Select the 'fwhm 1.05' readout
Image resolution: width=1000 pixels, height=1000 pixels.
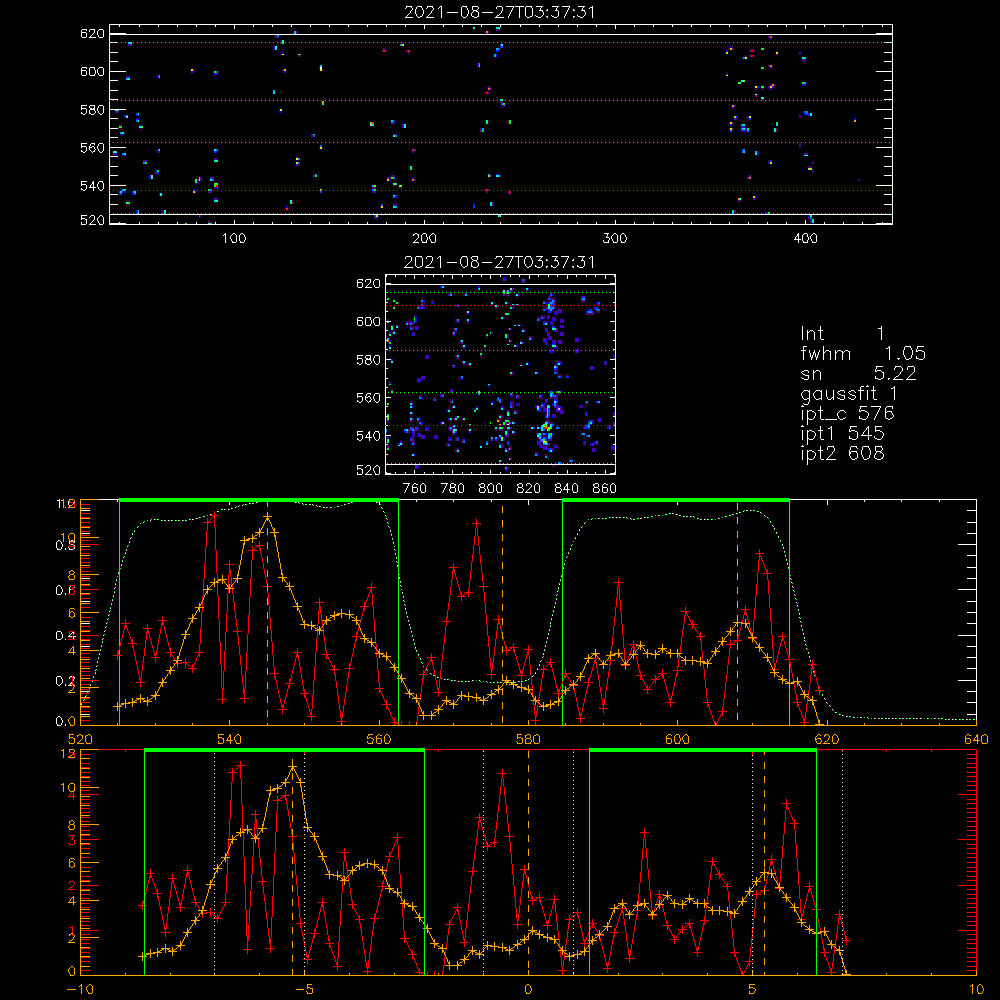click(x=863, y=353)
